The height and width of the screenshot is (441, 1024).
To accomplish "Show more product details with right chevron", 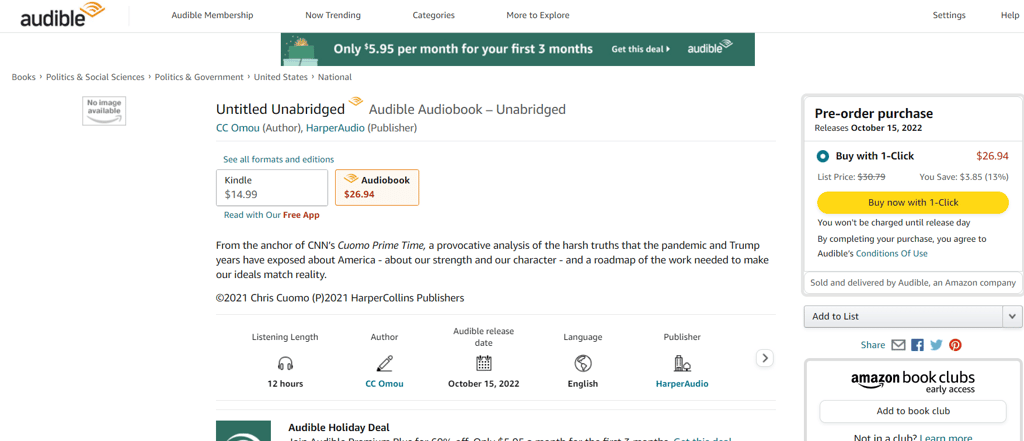I will [x=765, y=358].
